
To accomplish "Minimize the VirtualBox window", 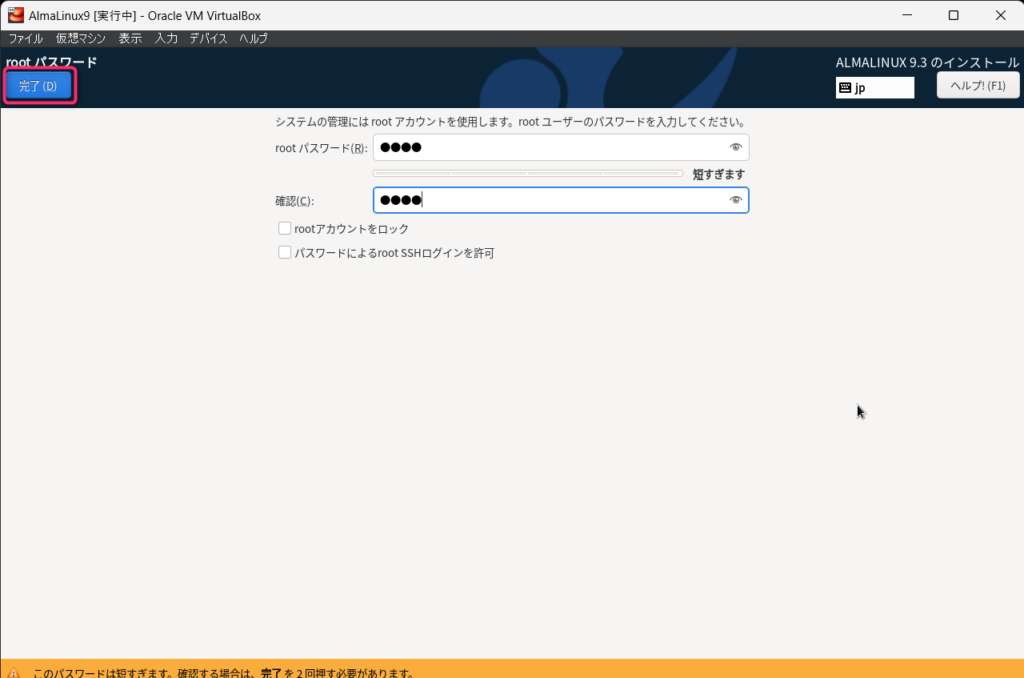I will point(907,15).
